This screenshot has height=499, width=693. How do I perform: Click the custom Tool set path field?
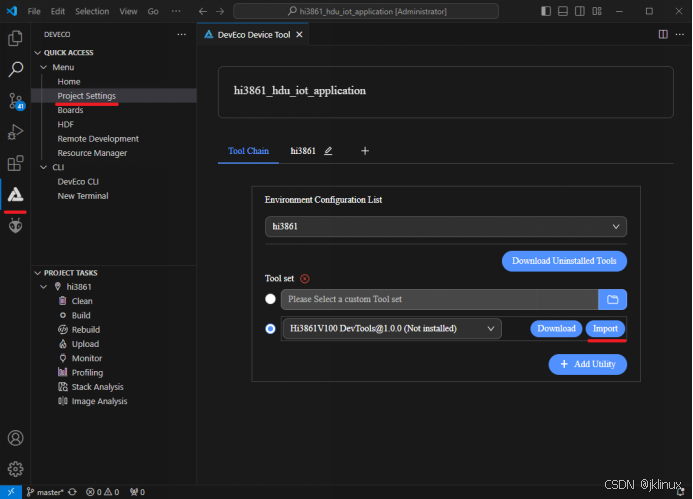(440, 300)
